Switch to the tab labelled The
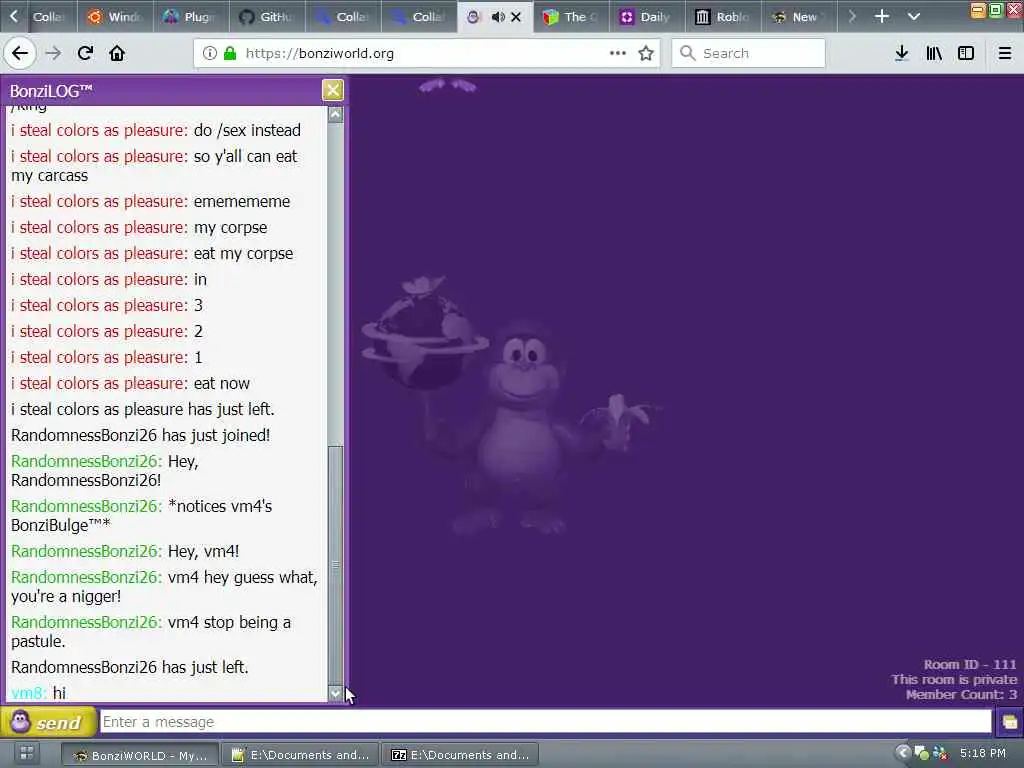Screen dimensions: 1024x768 pos(571,17)
